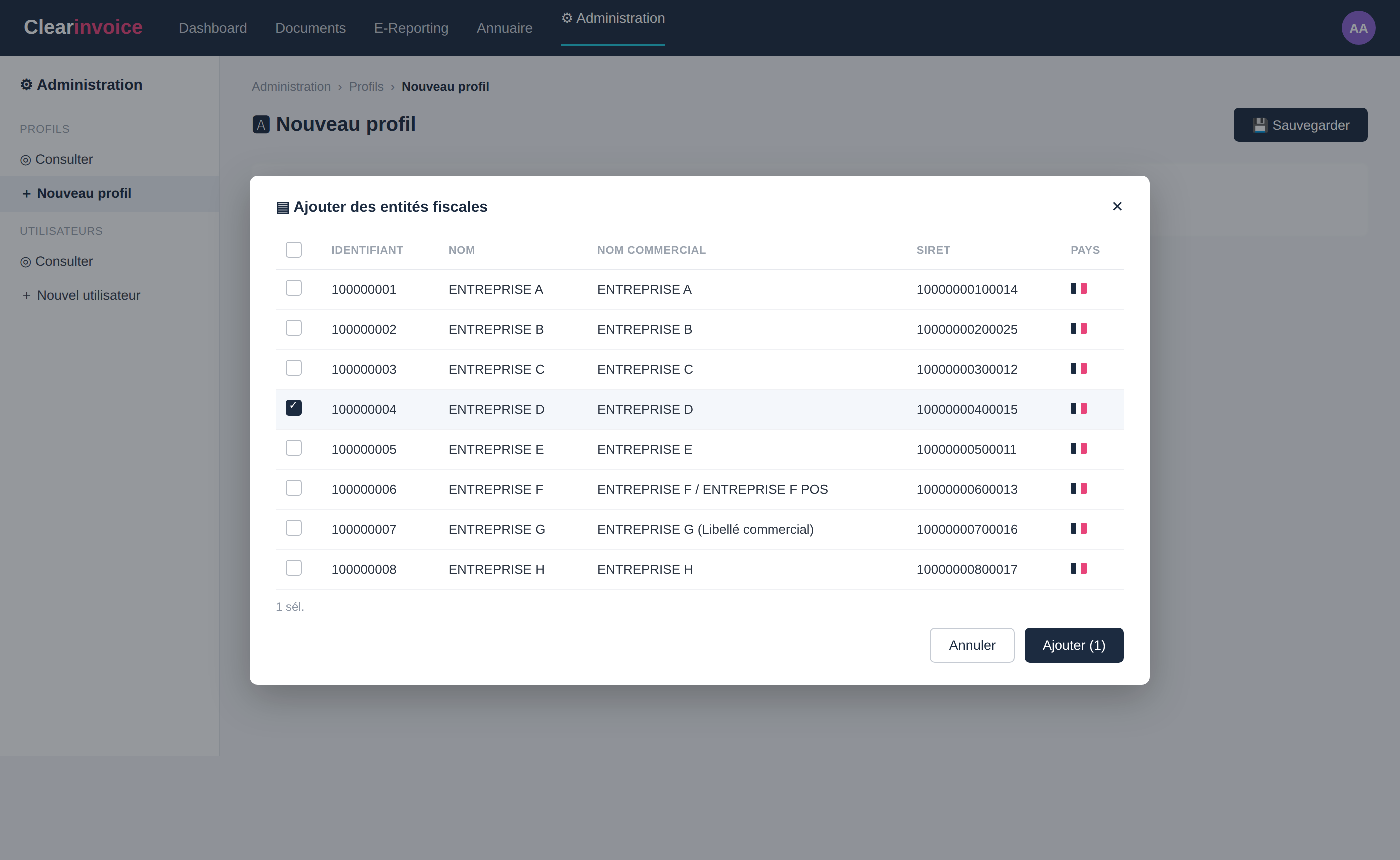Screen dimensions: 1400x860
Task: Click SIRET value 10000000600013
Action: tap(966, 489)
